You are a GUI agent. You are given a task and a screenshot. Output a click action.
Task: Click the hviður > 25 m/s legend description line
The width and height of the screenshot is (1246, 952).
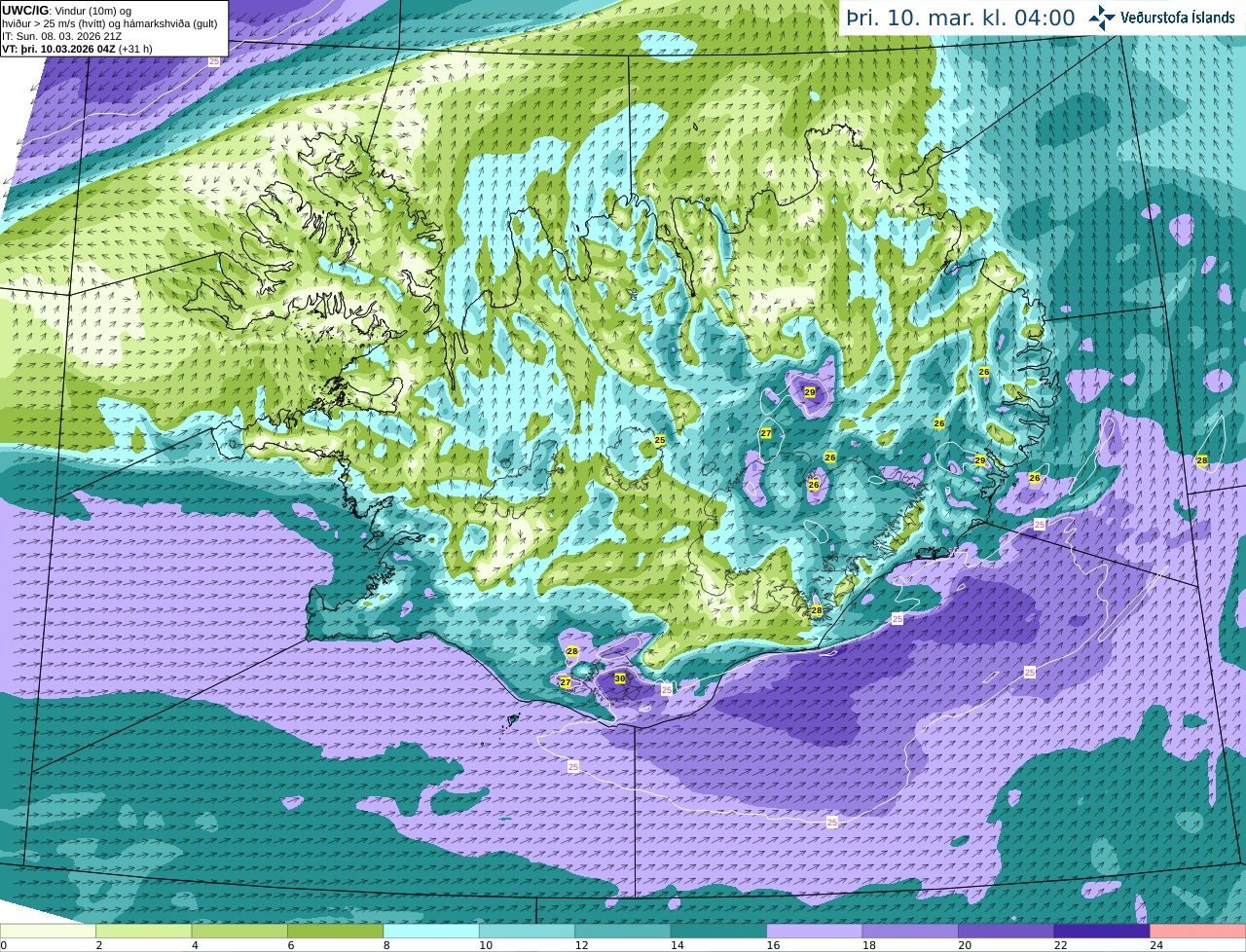[x=110, y=23]
